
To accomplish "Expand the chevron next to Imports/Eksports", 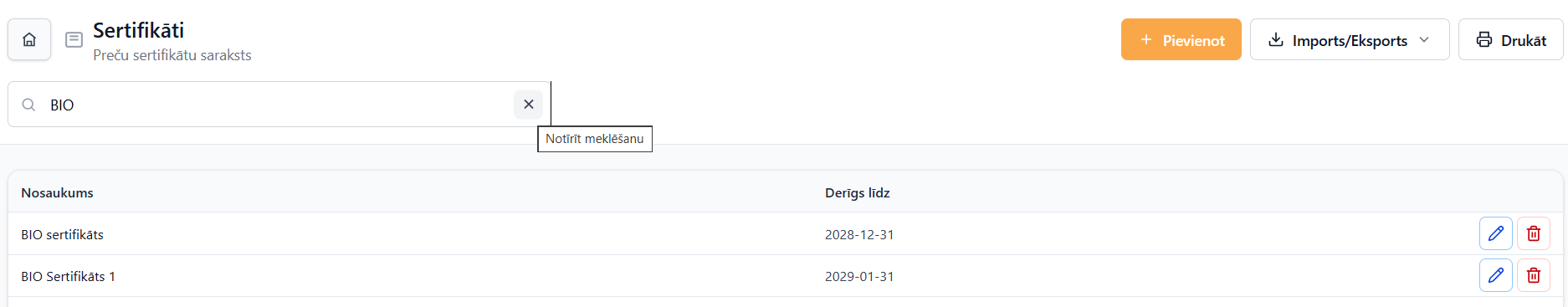I will tap(1423, 39).
